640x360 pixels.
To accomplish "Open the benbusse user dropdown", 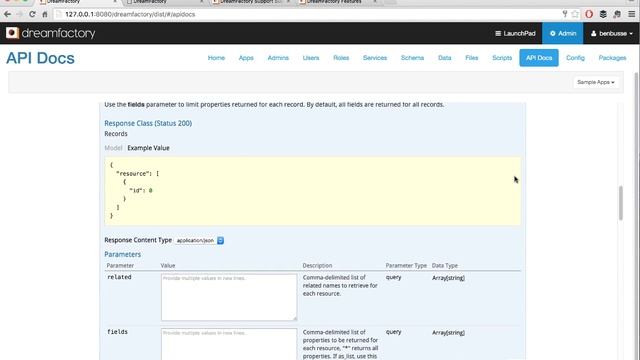I will (611, 33).
